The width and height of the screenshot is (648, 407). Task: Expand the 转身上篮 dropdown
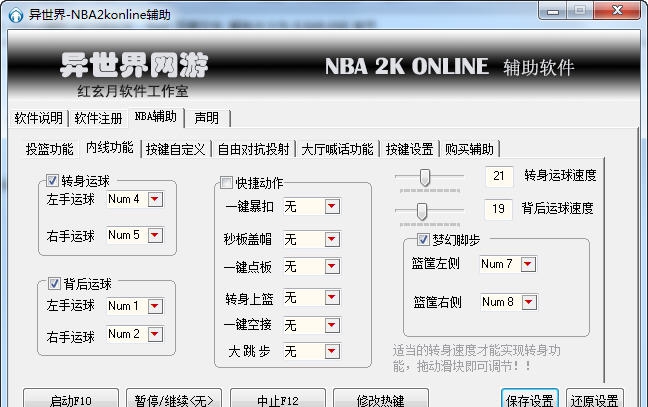tap(332, 297)
